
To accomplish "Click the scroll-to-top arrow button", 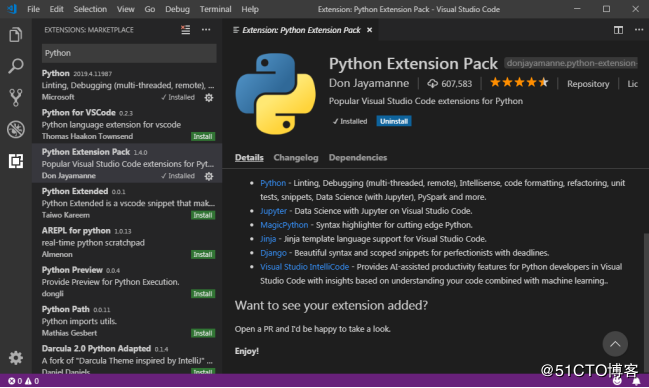I will point(615,344).
